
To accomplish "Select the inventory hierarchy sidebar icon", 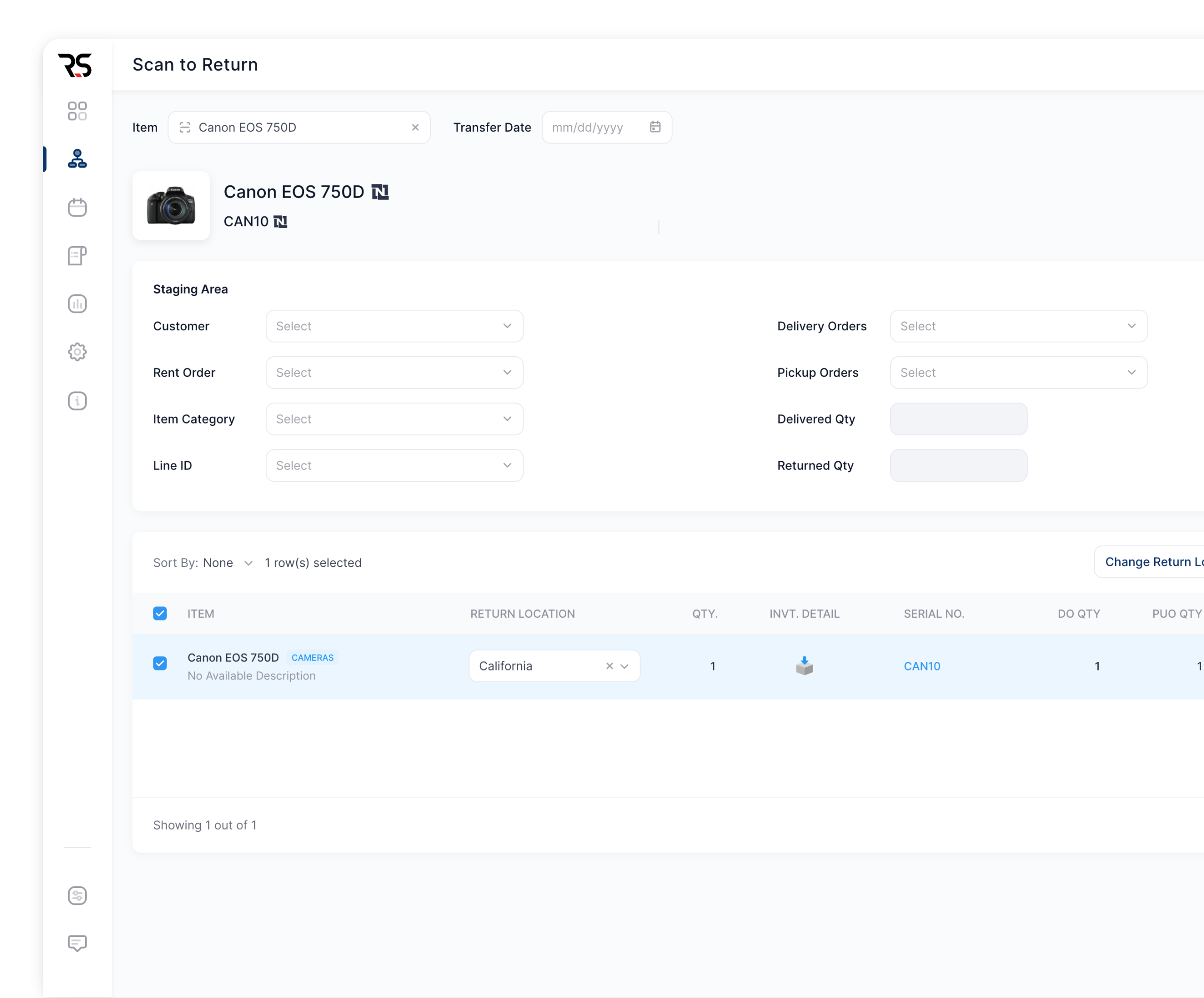I will click(x=78, y=159).
